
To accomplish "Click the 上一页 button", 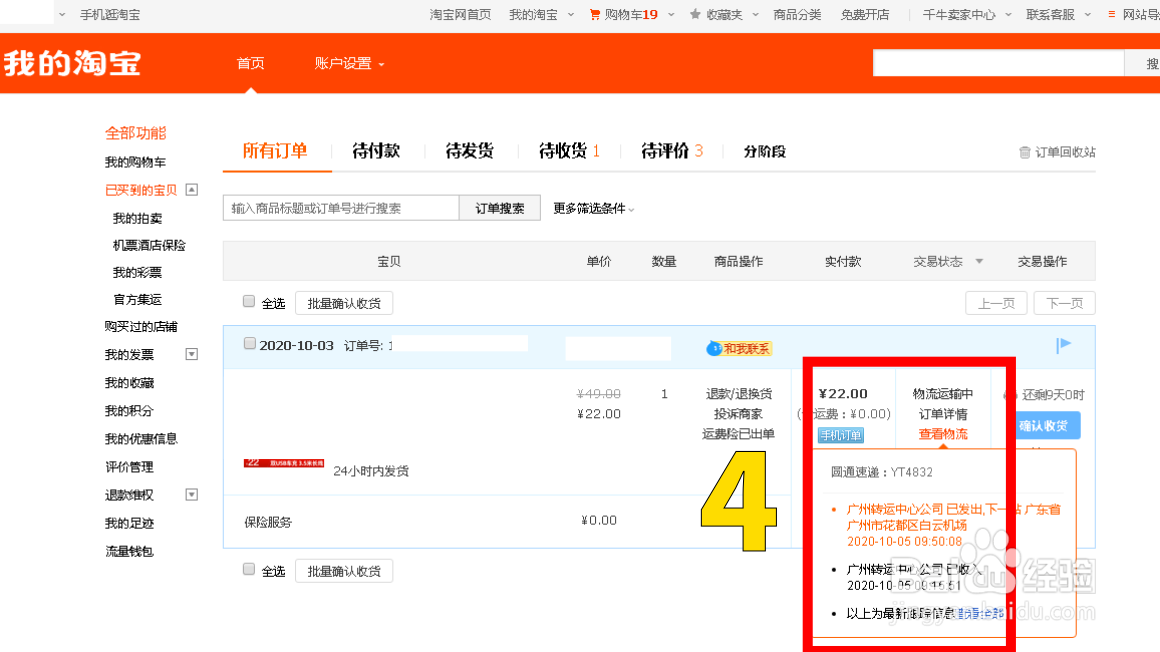I will coord(997,303).
